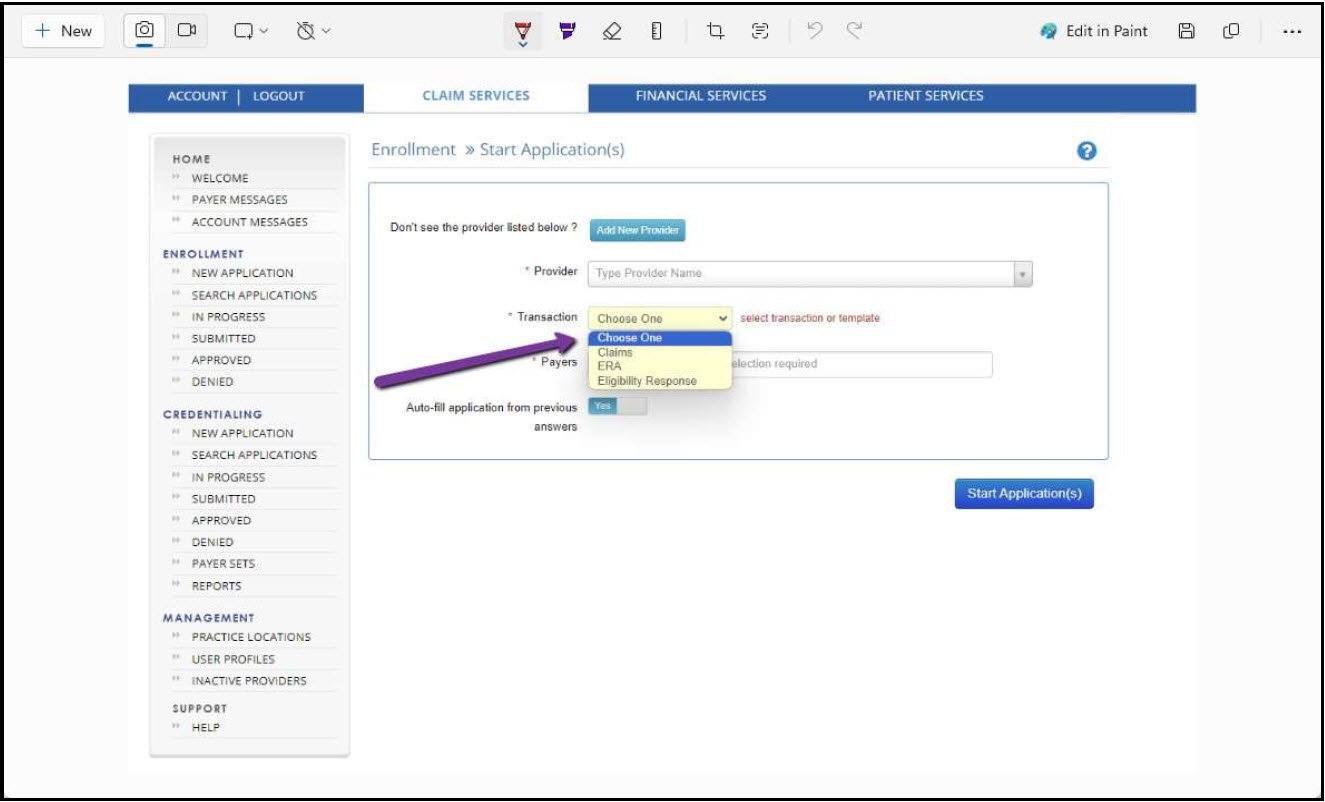Select the purple highlighter tool
Image resolution: width=1325 pixels, height=802 pixels.
[x=568, y=31]
